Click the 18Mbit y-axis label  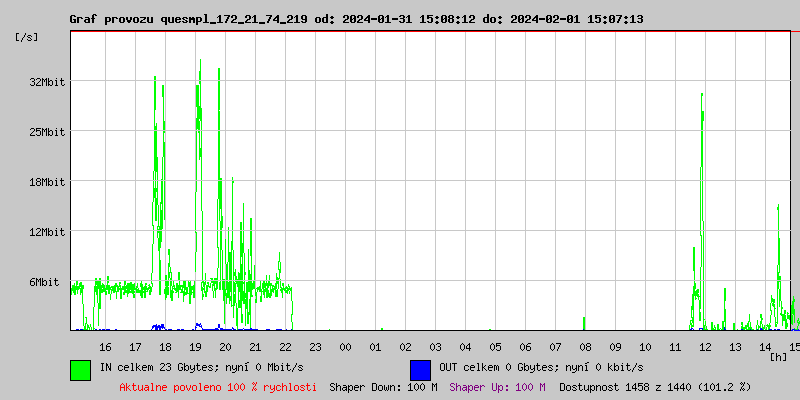[x=47, y=182]
